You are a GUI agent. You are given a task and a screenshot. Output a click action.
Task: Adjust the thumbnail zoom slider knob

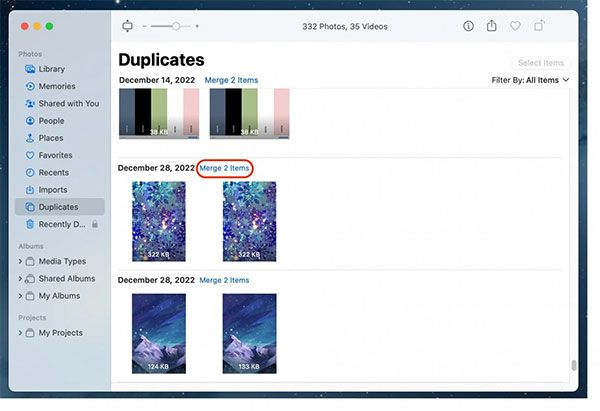[176, 26]
